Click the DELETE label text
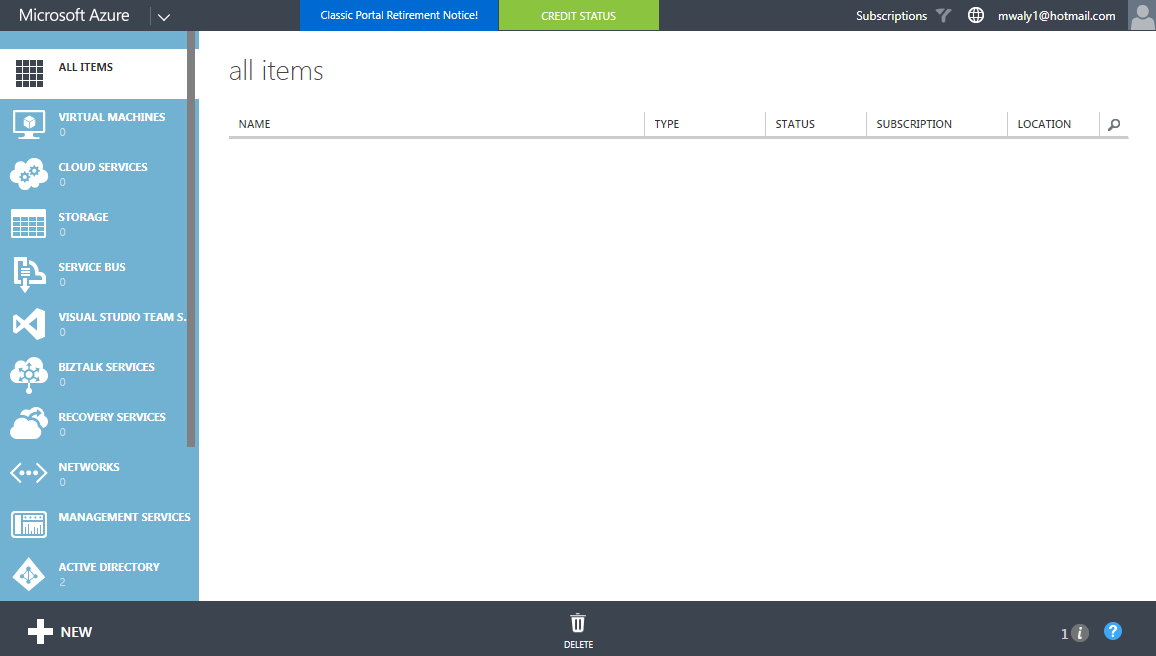This screenshot has width=1156, height=656. pyautogui.click(x=578, y=645)
